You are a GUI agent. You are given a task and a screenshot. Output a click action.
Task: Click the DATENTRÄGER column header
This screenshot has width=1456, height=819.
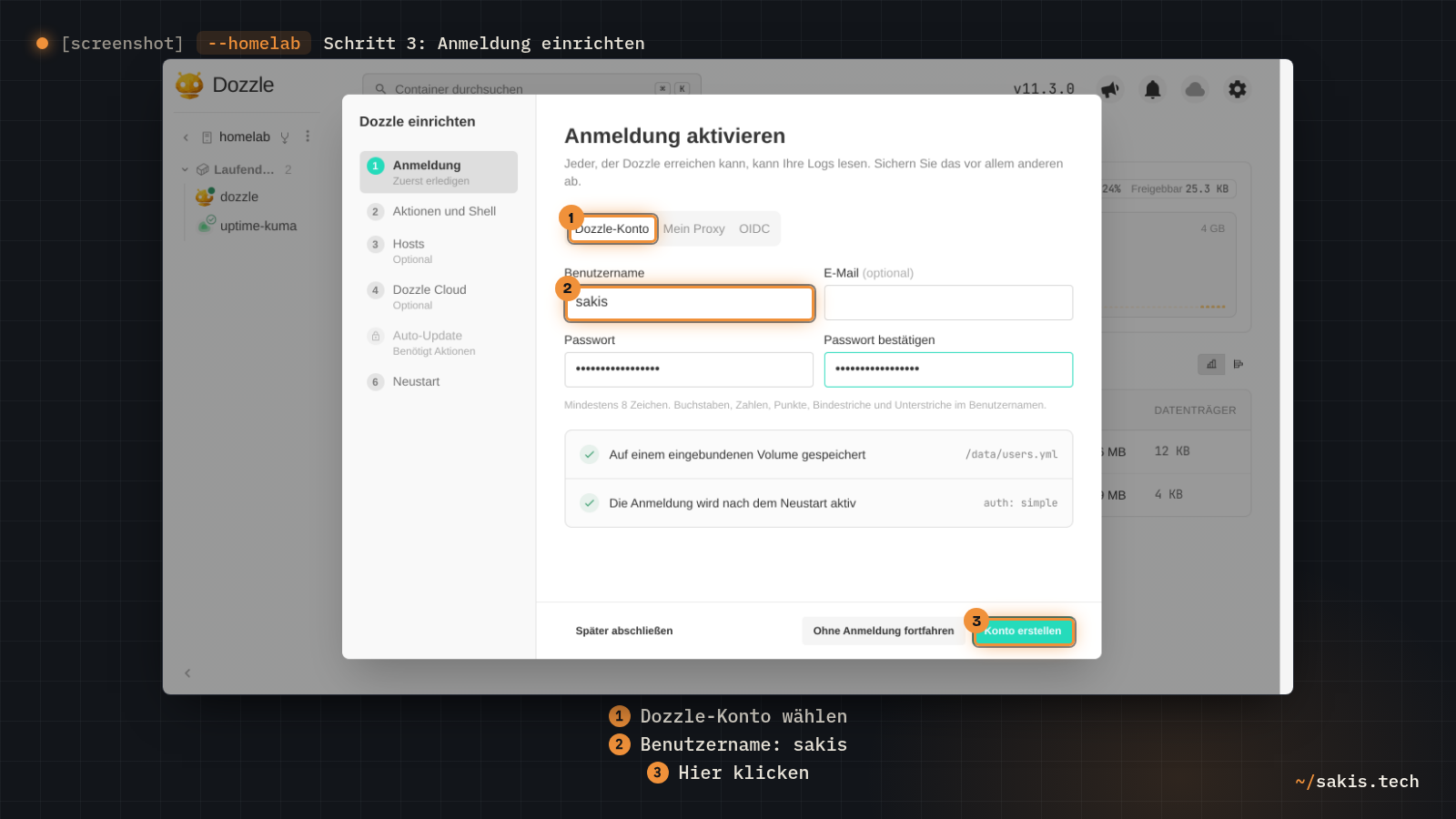point(1195,410)
